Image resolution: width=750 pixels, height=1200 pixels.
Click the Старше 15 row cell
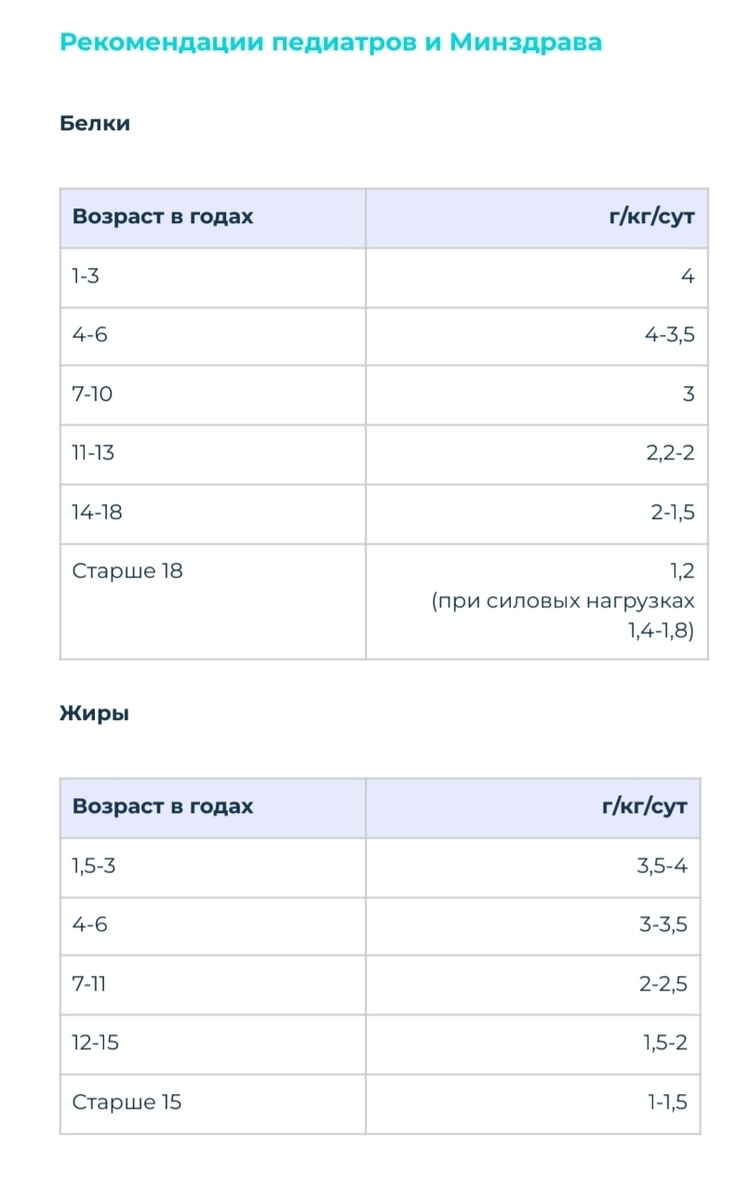point(127,1103)
